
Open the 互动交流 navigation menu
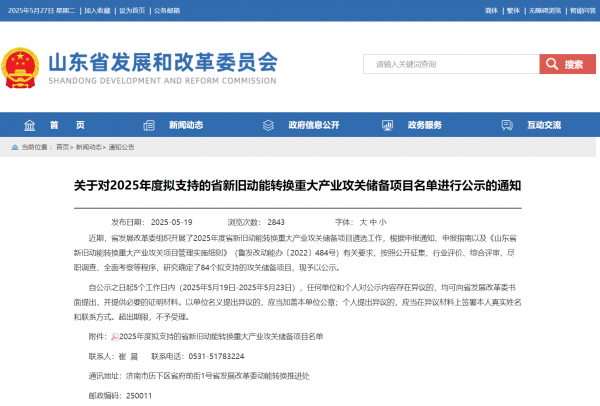[544, 125]
